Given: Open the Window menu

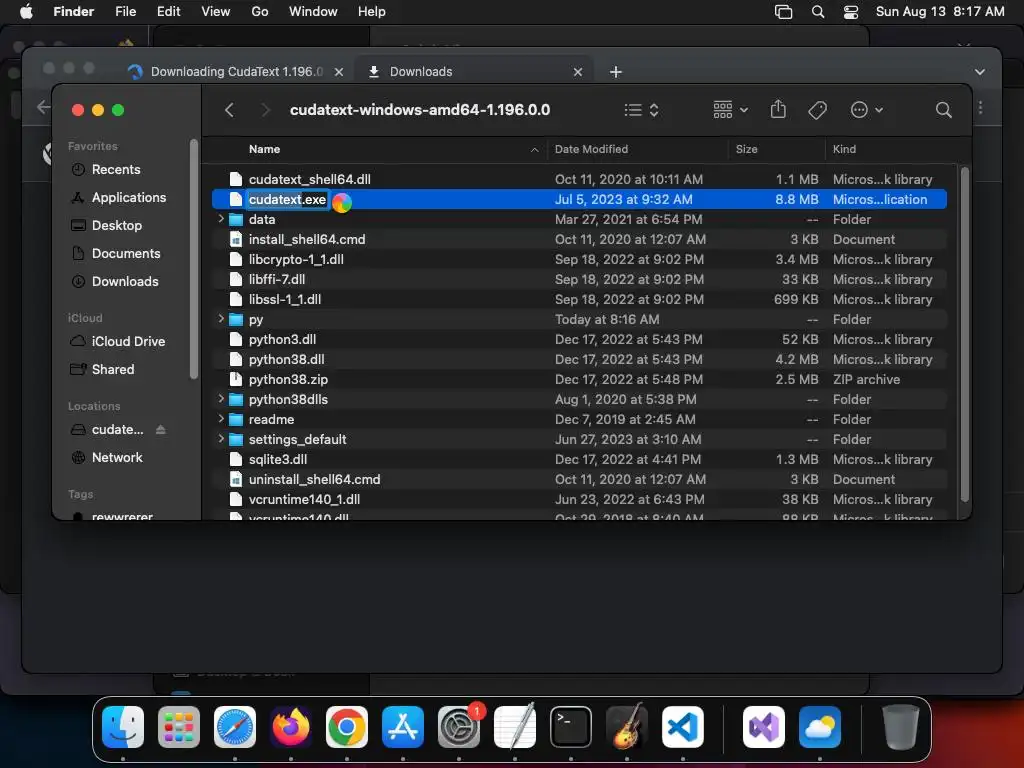Looking at the screenshot, I should coord(313,12).
